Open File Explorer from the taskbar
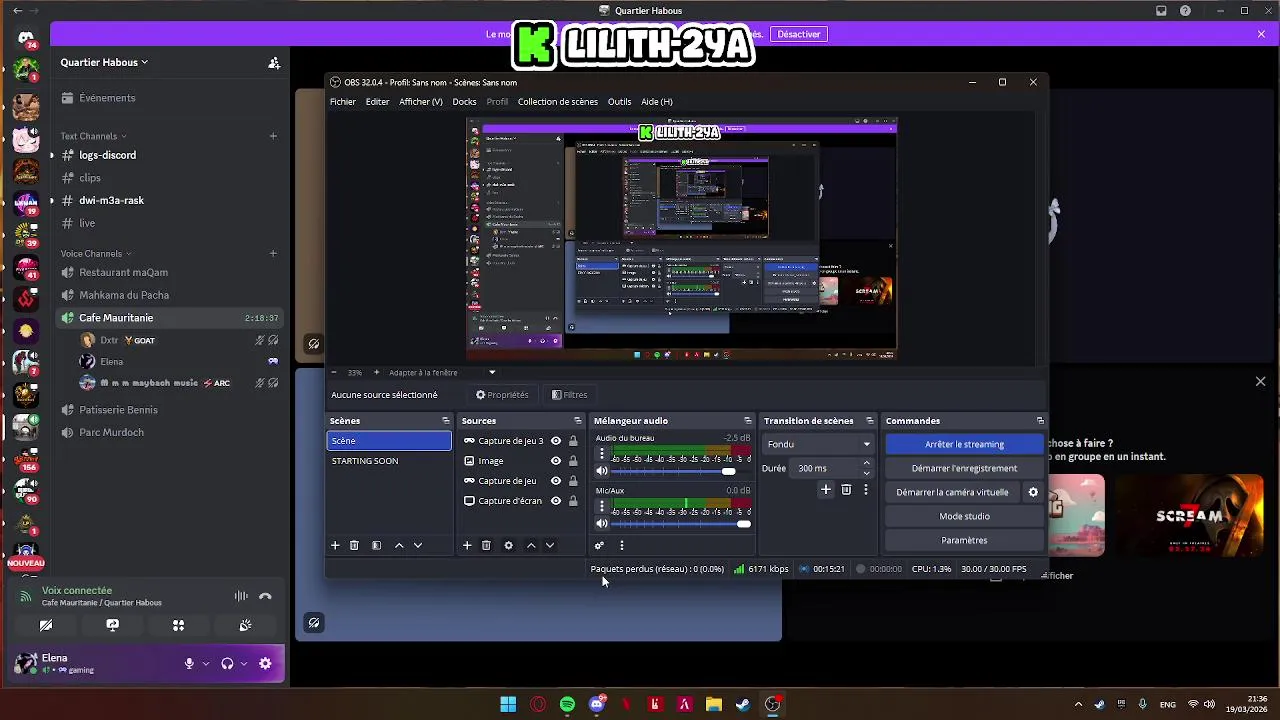 click(x=714, y=704)
